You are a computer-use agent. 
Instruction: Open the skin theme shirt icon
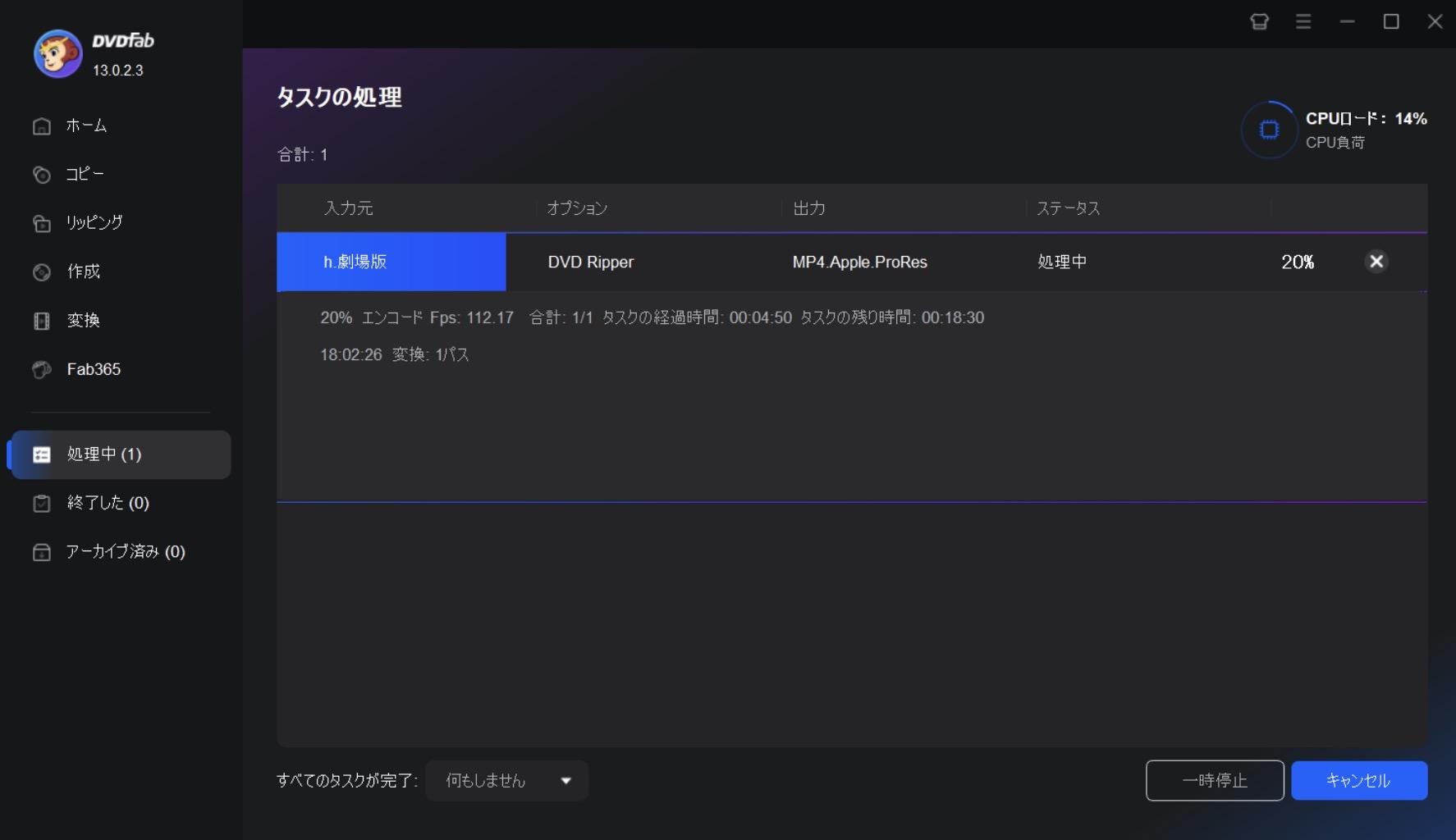1259,21
